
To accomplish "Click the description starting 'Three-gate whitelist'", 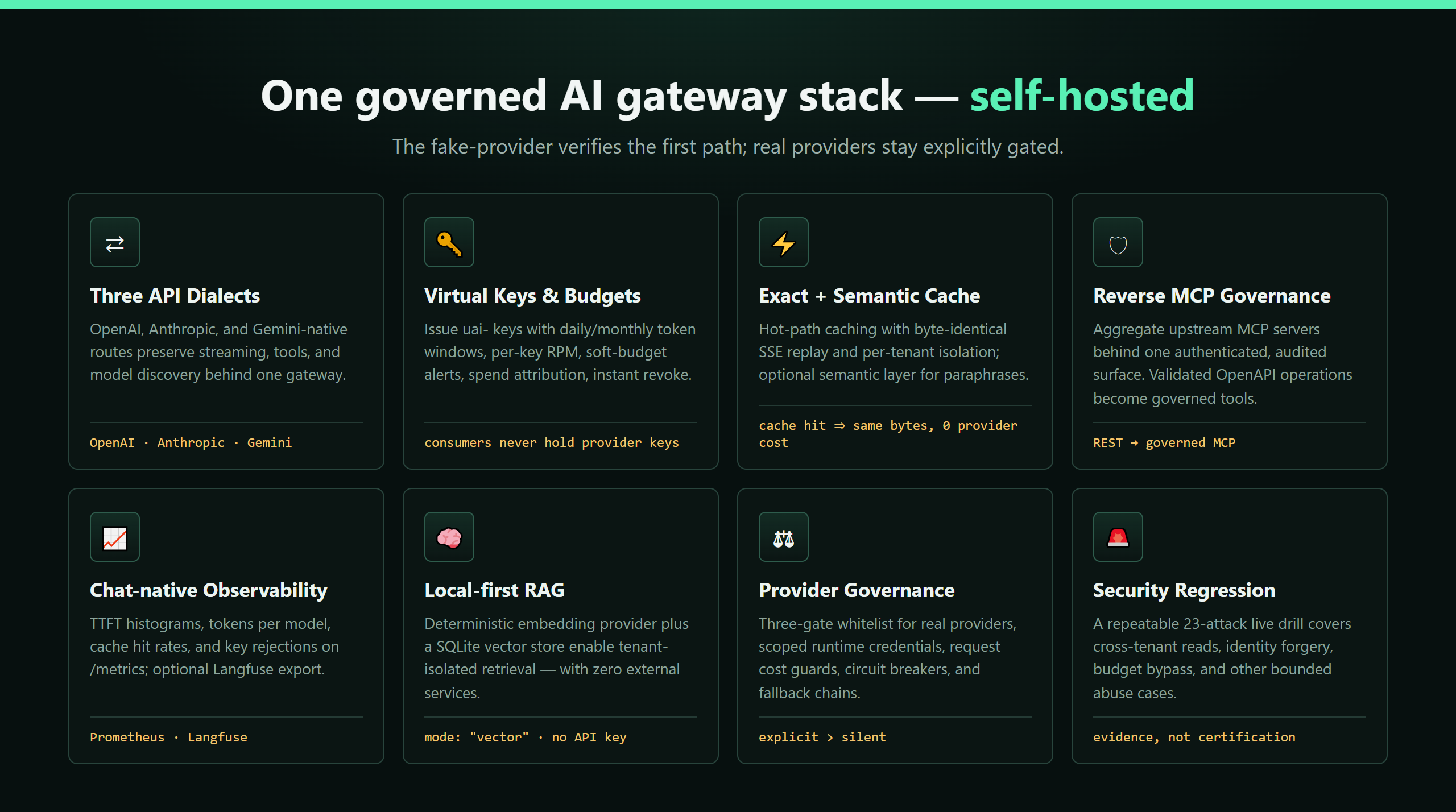I will (x=887, y=658).
